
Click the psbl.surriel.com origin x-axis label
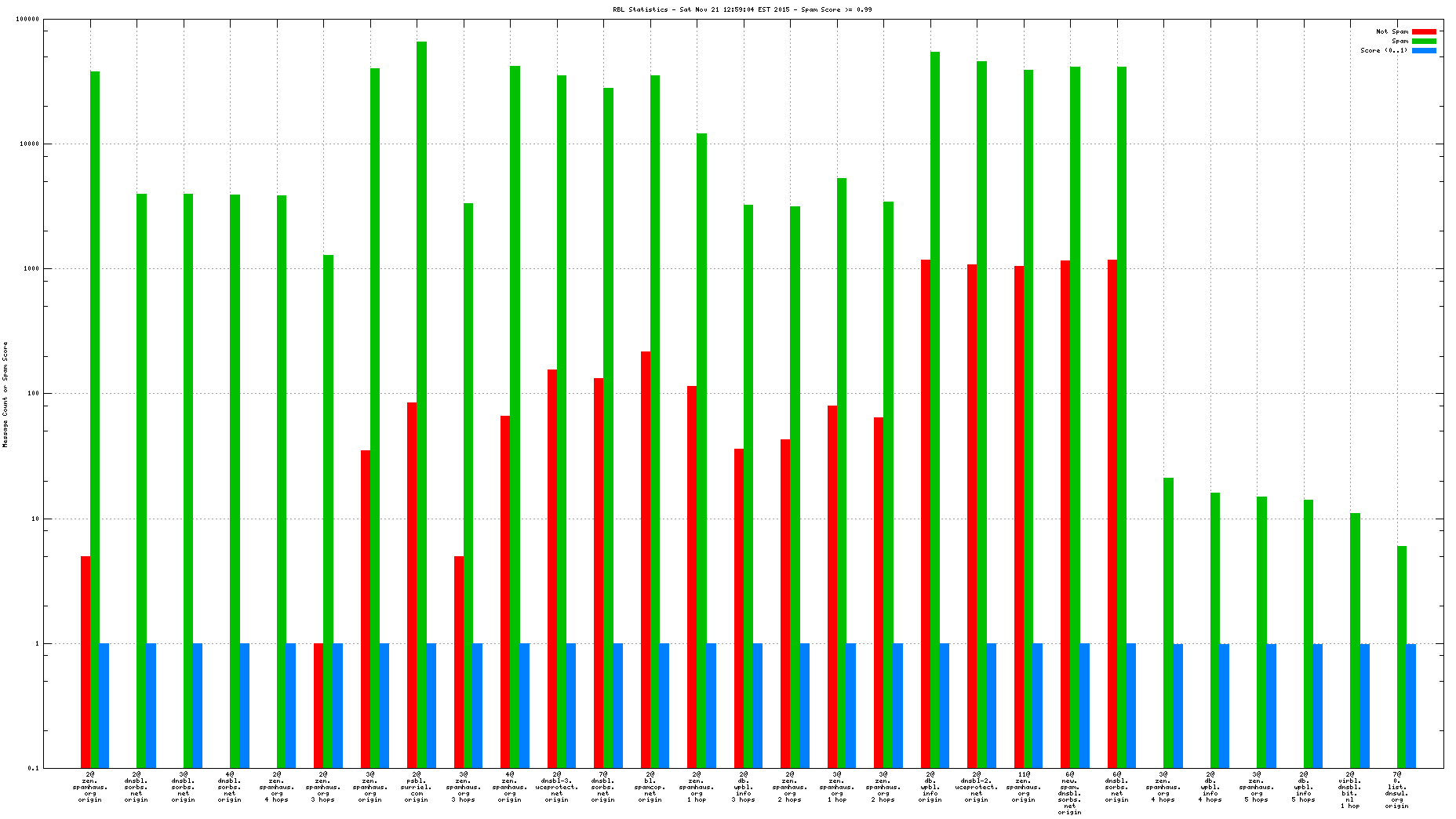point(417,787)
